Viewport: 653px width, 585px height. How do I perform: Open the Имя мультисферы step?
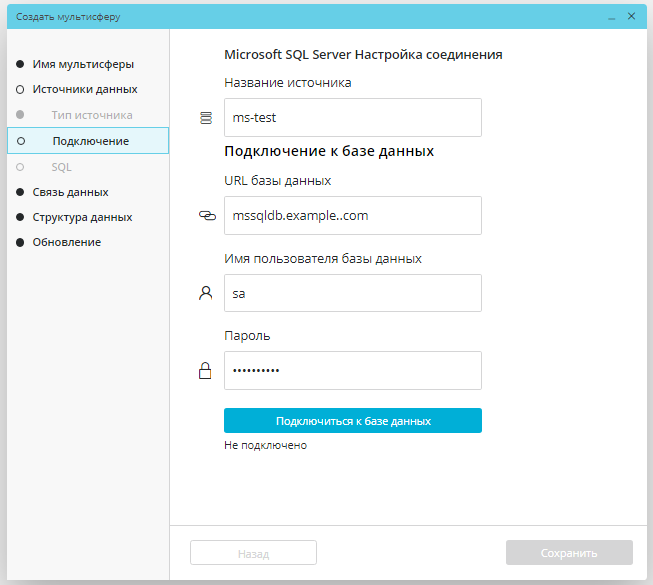click(83, 64)
